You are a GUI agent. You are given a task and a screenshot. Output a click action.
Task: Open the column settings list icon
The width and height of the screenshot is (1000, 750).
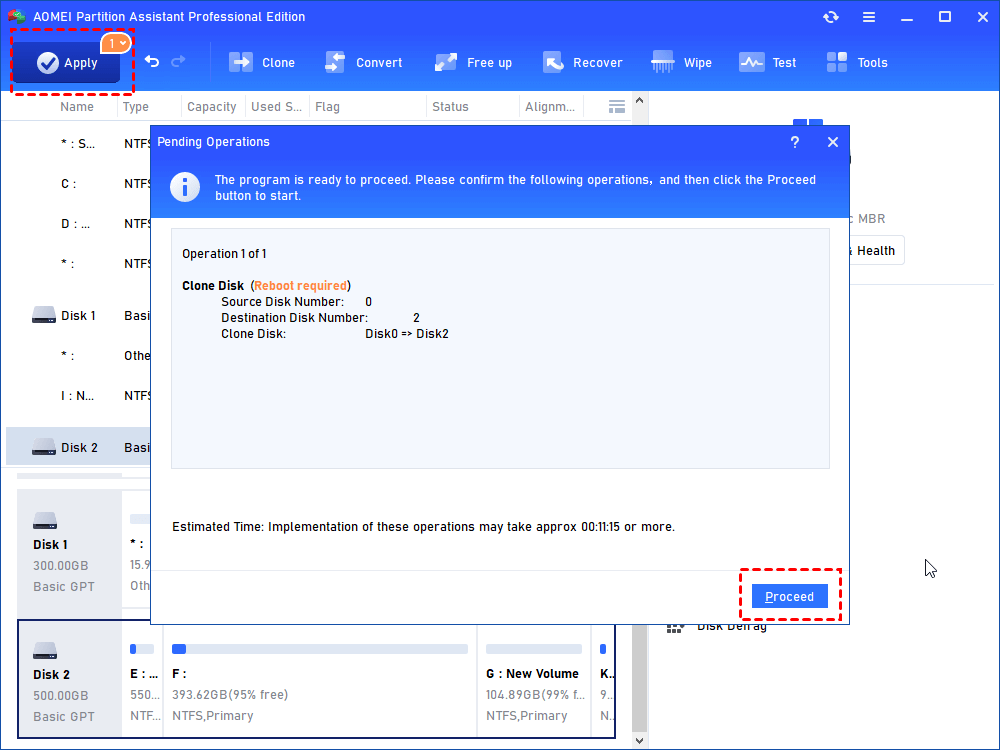coord(617,107)
